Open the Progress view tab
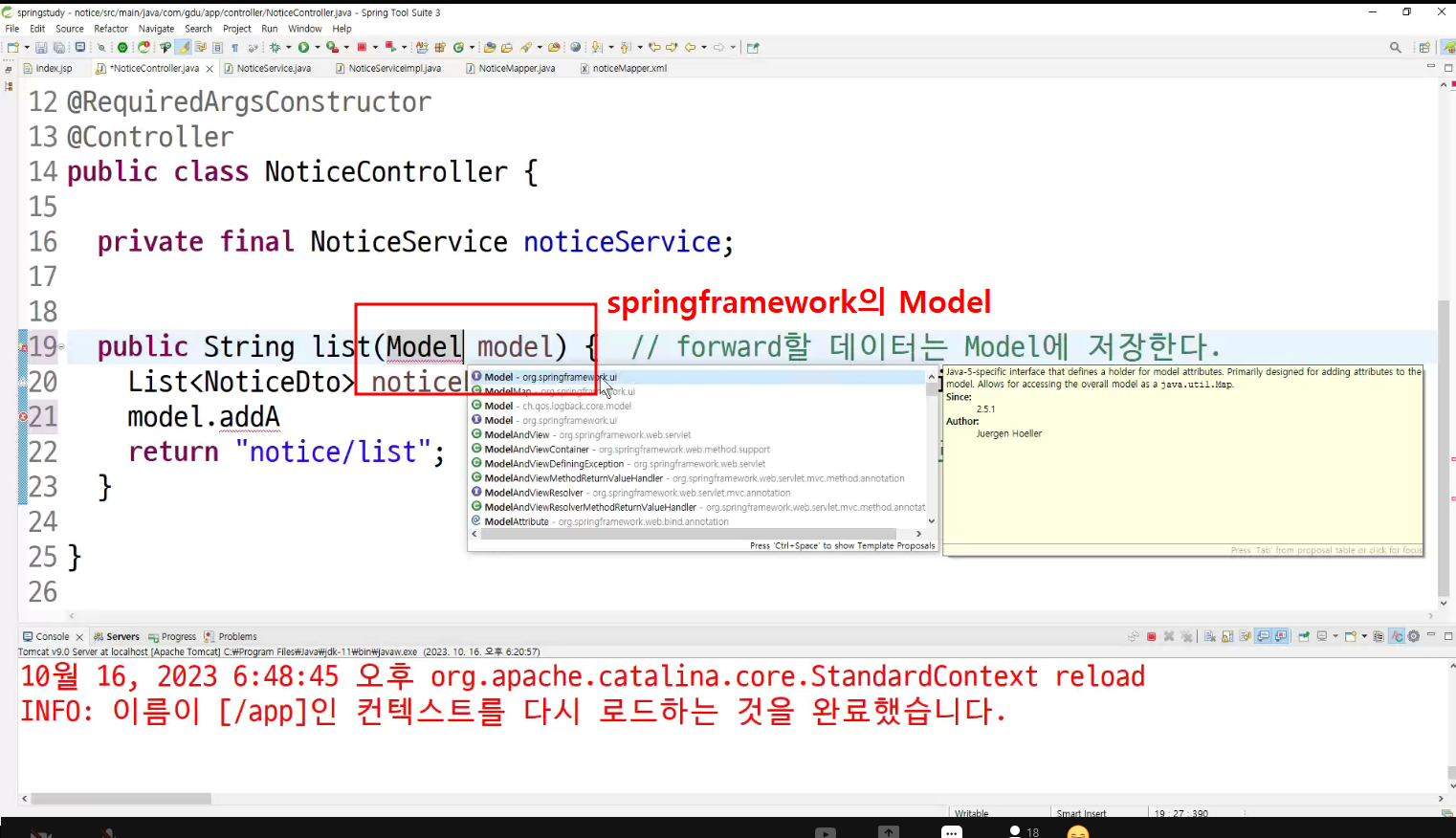Image resolution: width=1456 pixels, height=838 pixels. pyautogui.click(x=172, y=636)
